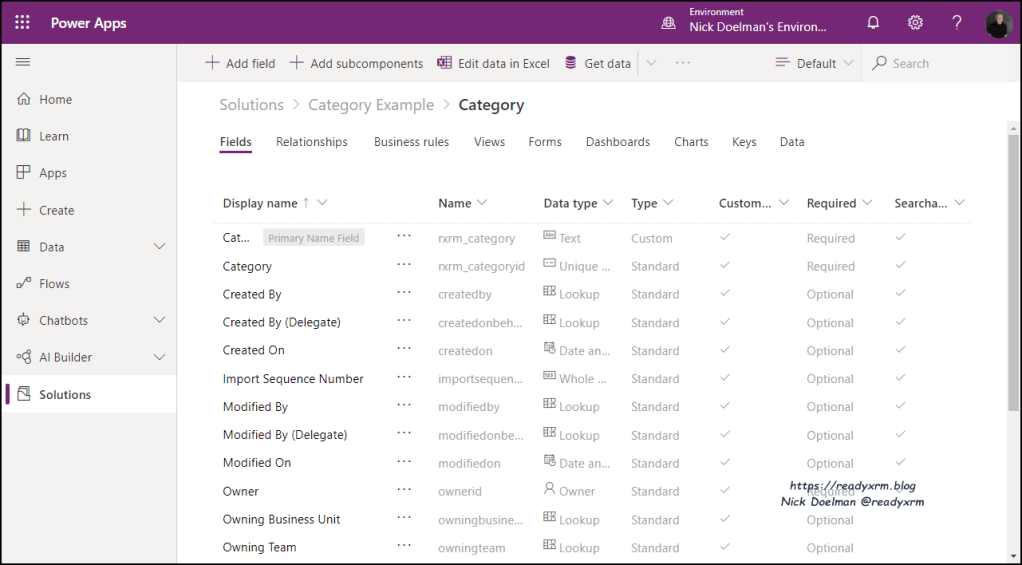Click the Add field button
Viewport: 1022px width, 565px height.
(240, 63)
